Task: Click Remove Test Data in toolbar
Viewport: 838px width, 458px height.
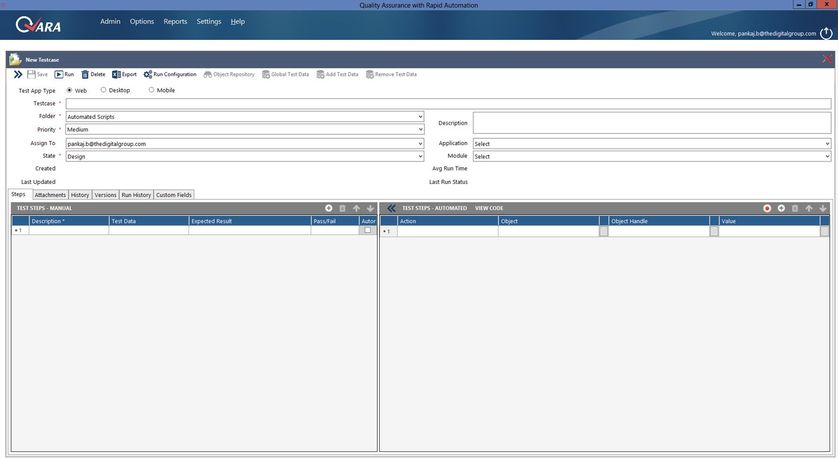Action: click(x=391, y=74)
